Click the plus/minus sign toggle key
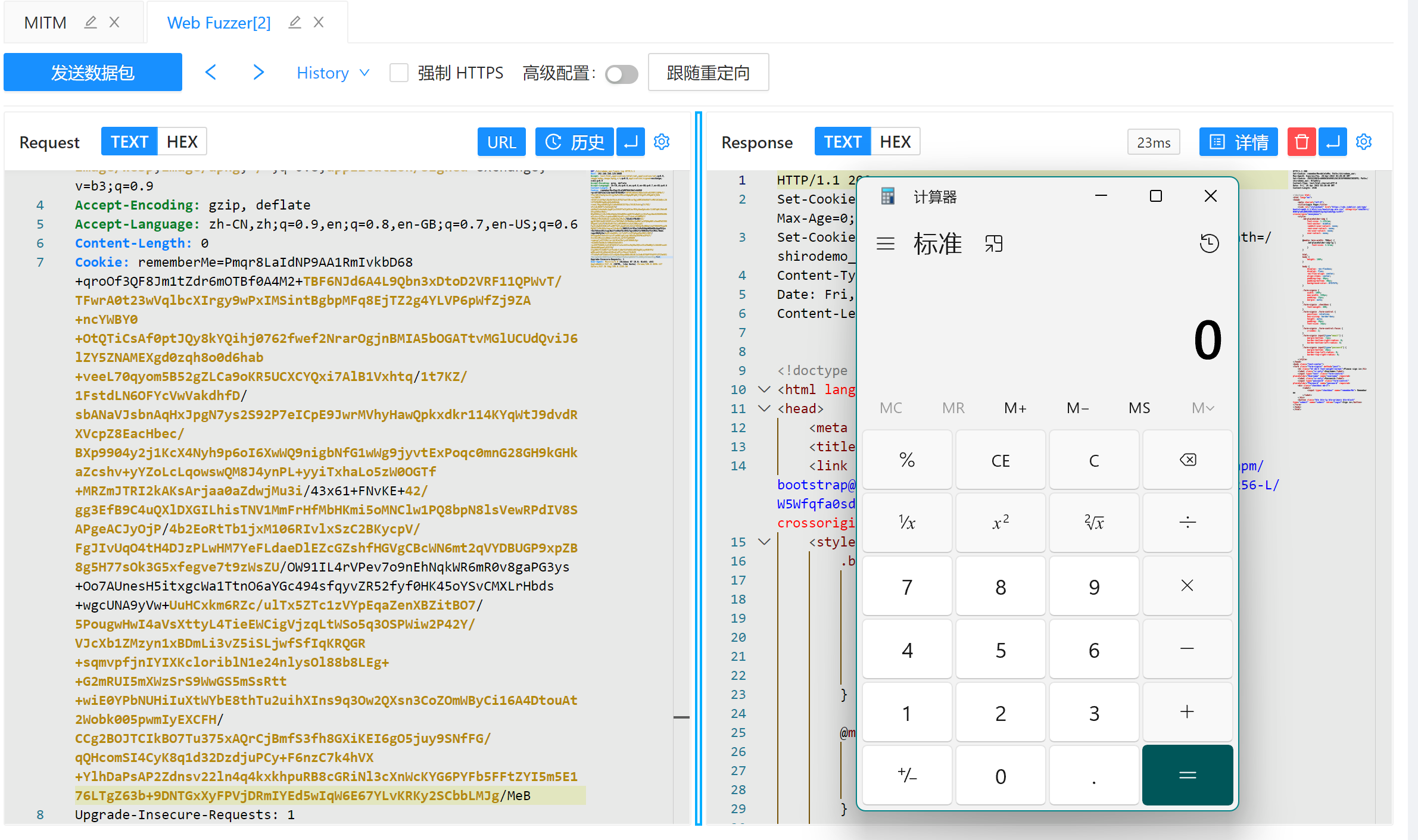This screenshot has height=840, width=1418. click(907, 775)
